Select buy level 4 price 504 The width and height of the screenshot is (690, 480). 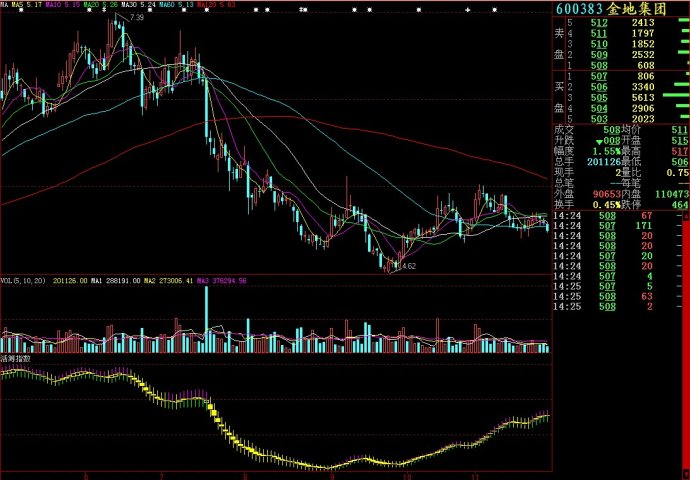599,108
